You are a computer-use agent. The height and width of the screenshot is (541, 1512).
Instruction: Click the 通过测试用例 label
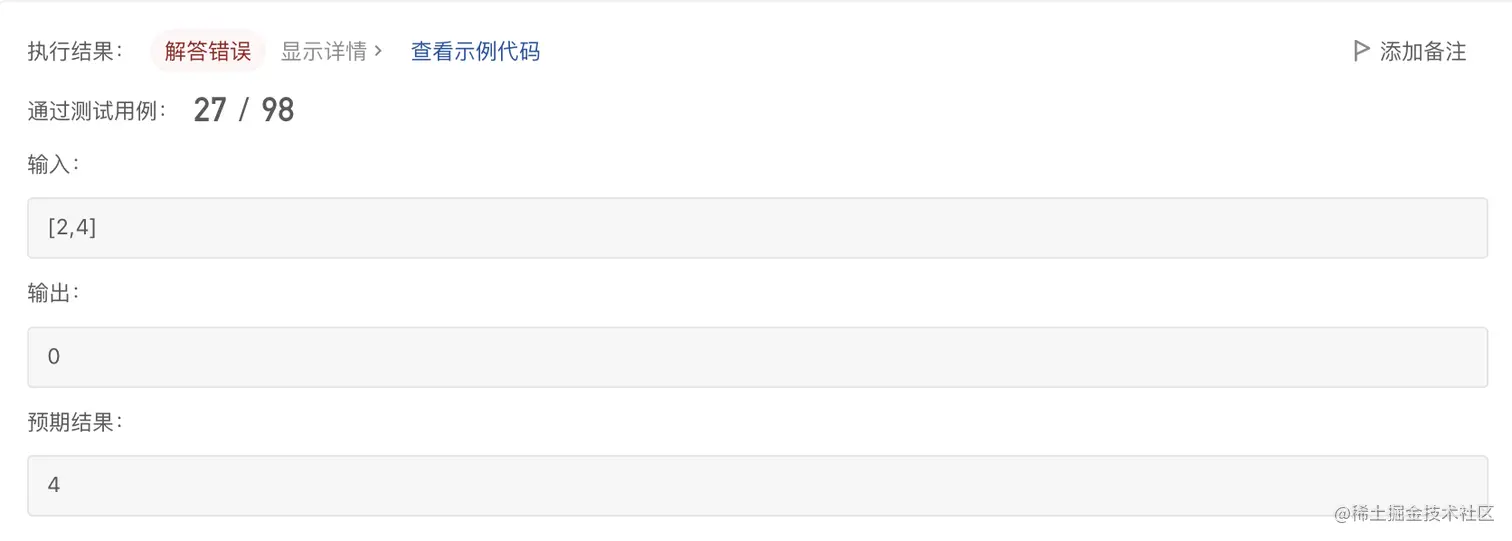[x=97, y=111]
